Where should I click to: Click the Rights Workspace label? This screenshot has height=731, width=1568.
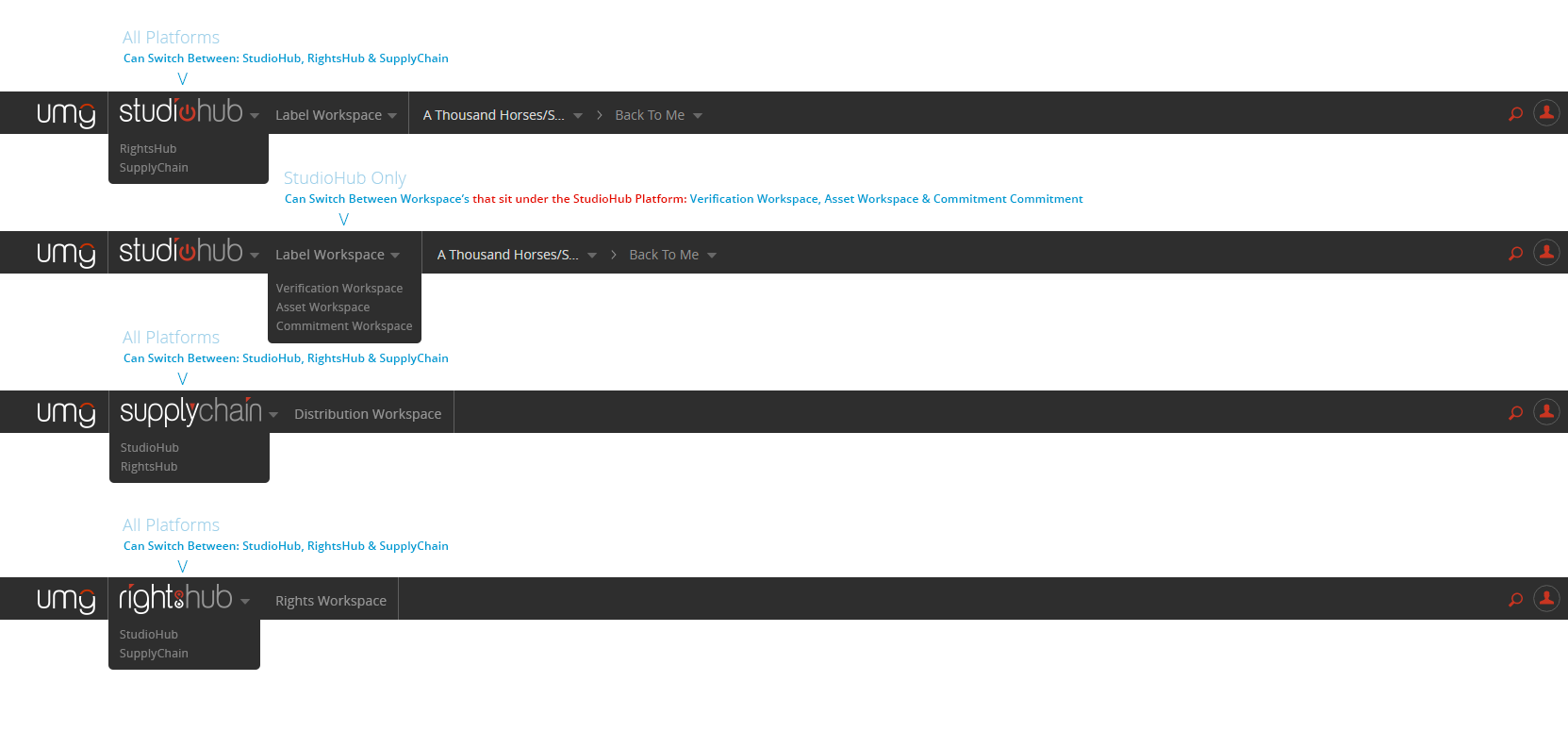pyautogui.click(x=331, y=601)
